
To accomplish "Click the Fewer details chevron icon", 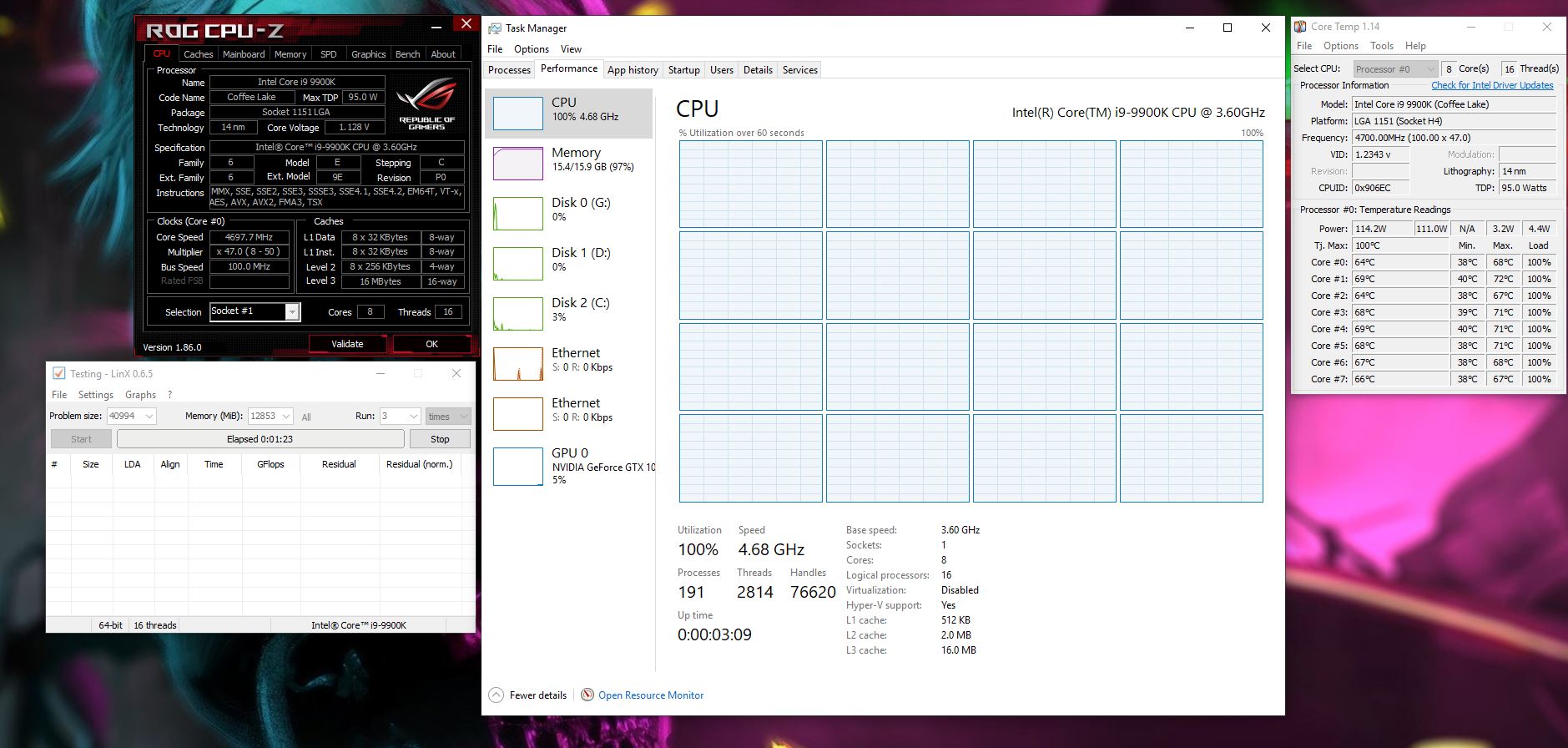I will [x=496, y=695].
